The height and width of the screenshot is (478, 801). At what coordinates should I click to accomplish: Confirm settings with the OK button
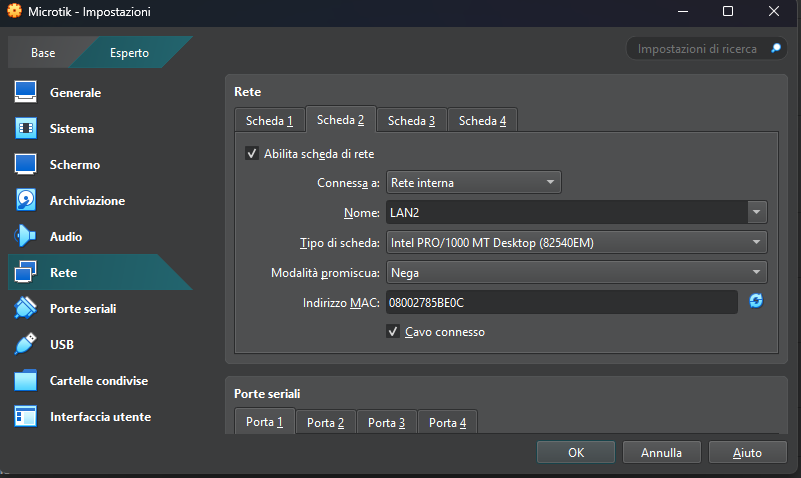tap(576, 452)
